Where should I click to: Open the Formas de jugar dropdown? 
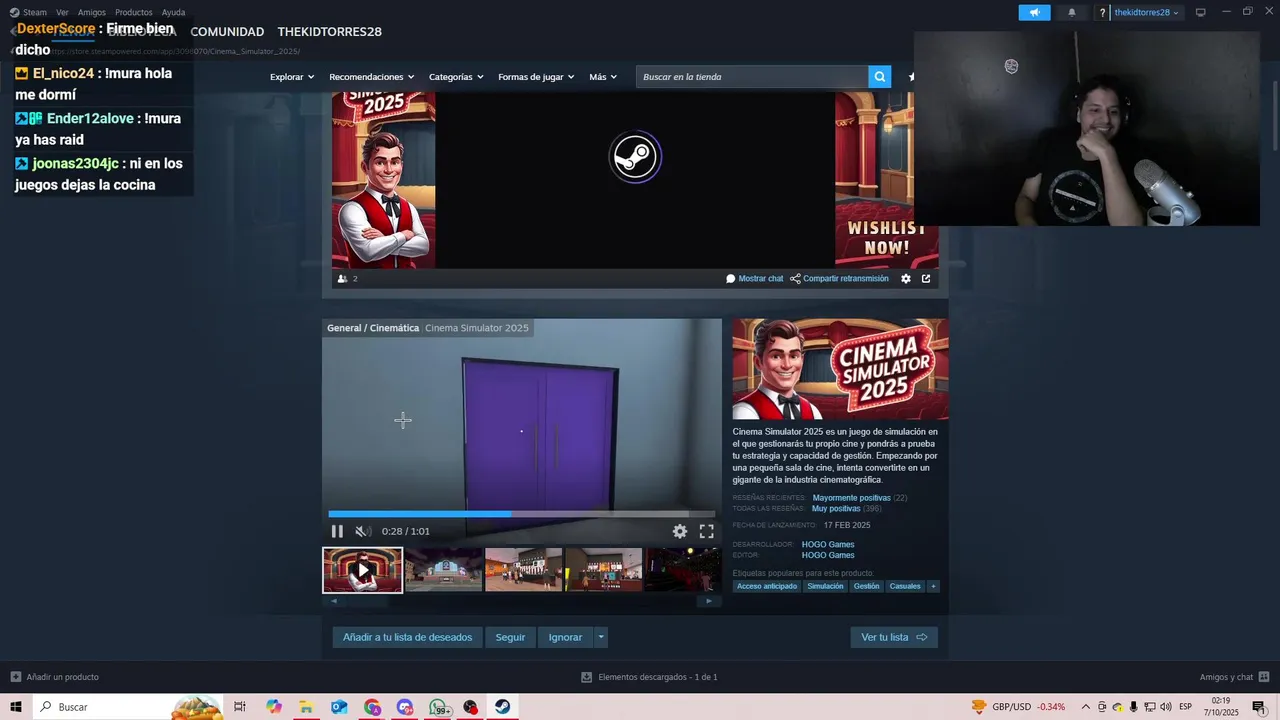537,77
